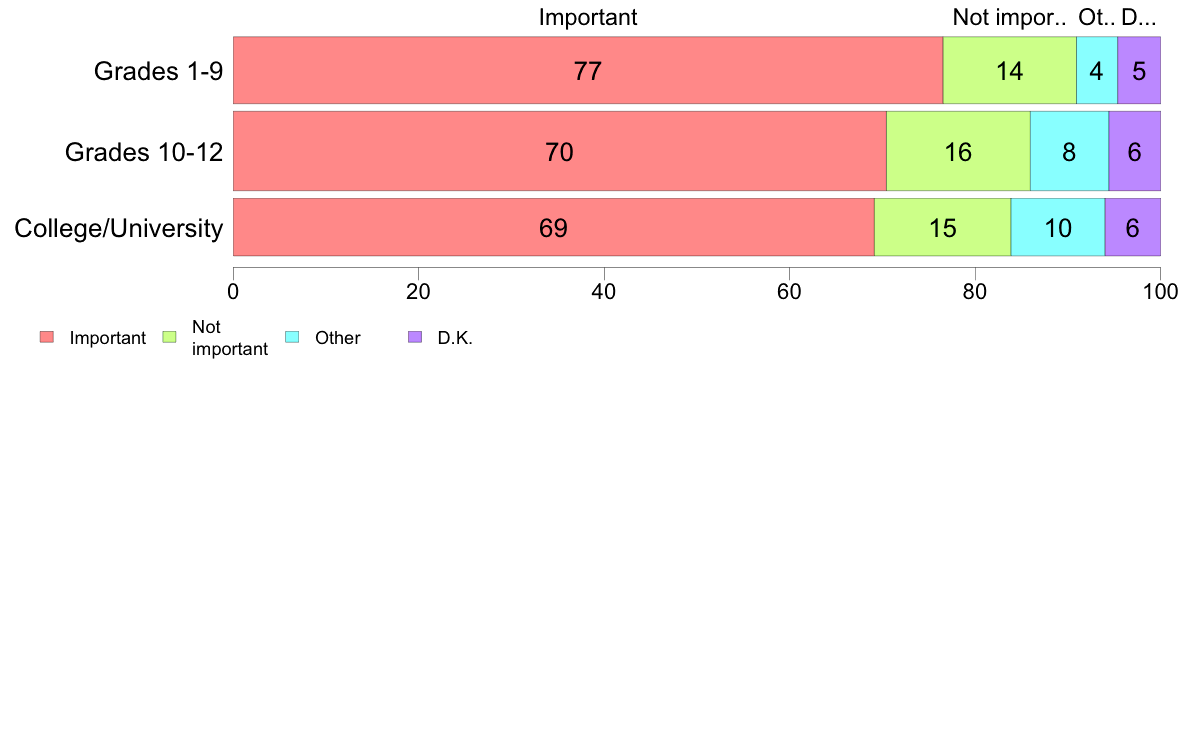The image size is (1188, 736).
Task: Click the cyan Other legend swatch
Action: pyautogui.click(x=292, y=337)
